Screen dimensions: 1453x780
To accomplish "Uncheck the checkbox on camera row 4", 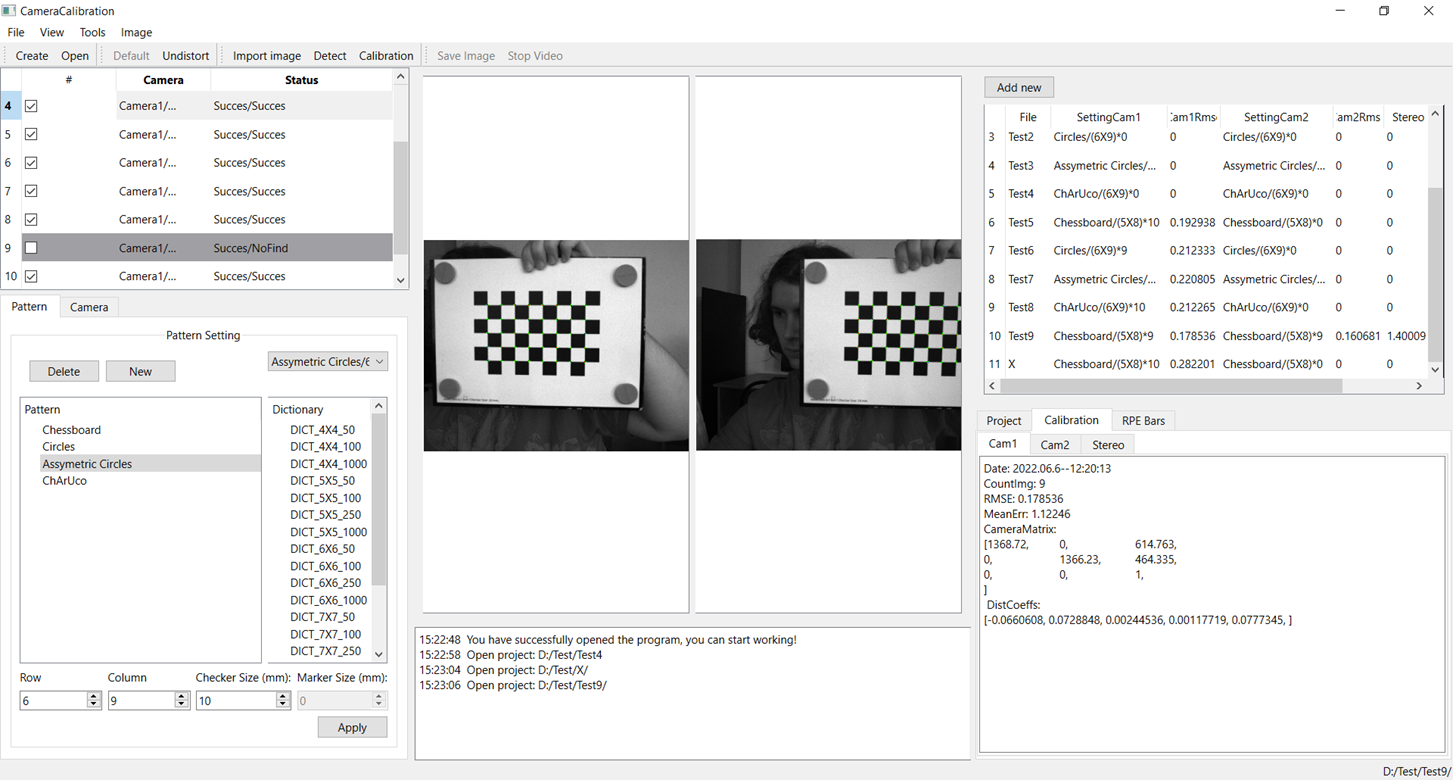I will (30, 105).
